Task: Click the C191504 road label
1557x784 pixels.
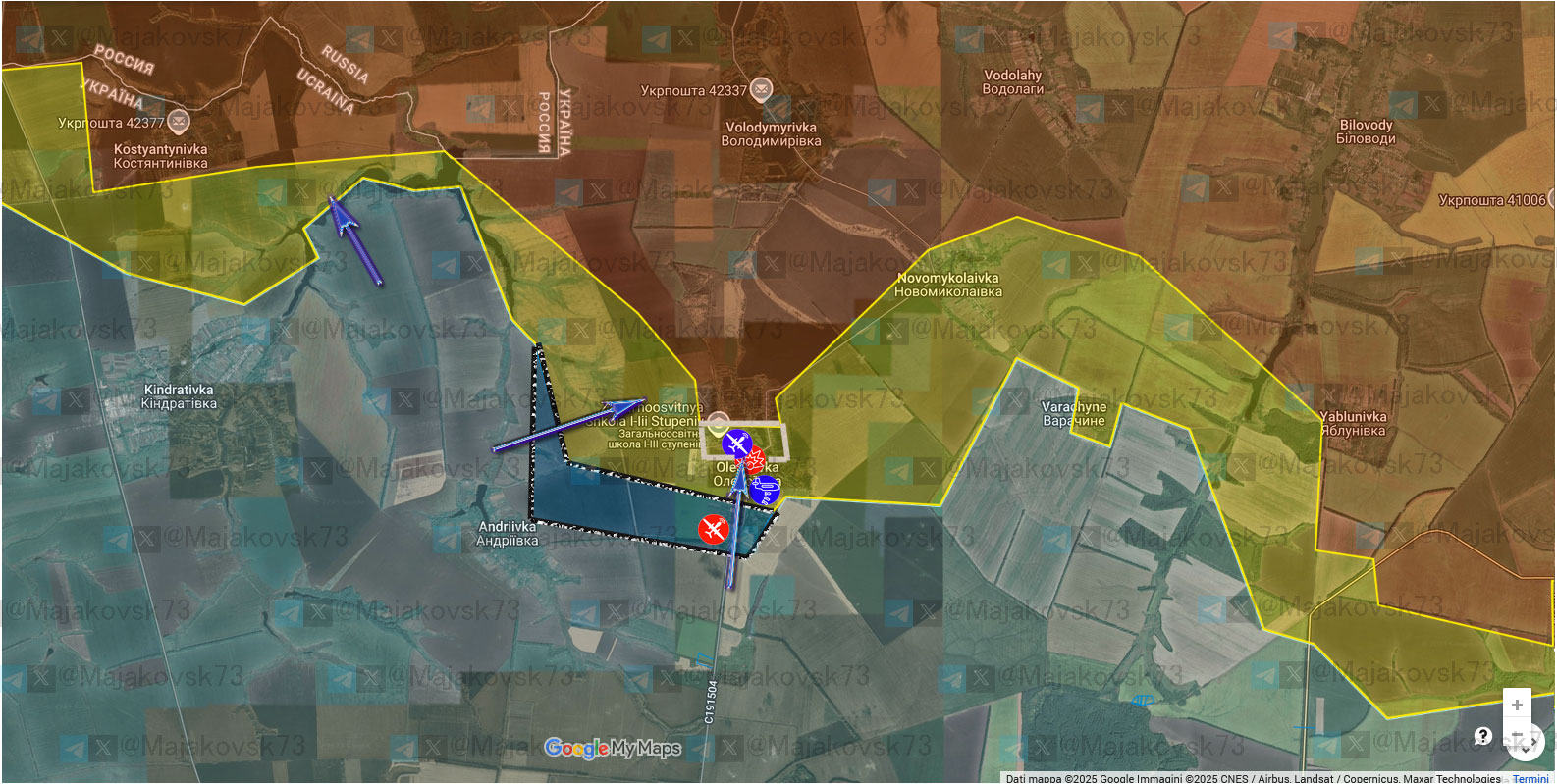Action: pyautogui.click(x=711, y=703)
